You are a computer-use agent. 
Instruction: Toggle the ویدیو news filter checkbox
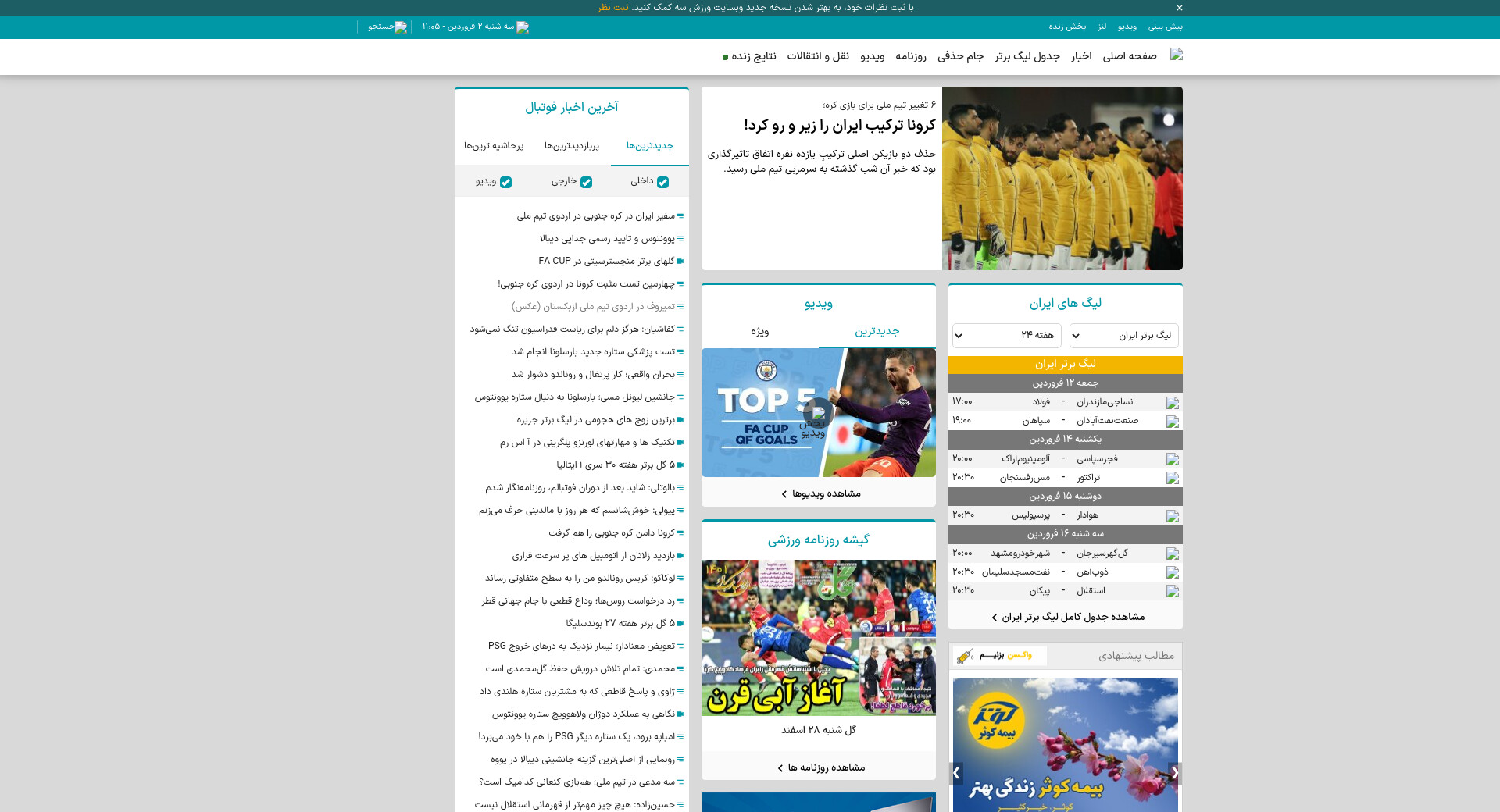(505, 182)
